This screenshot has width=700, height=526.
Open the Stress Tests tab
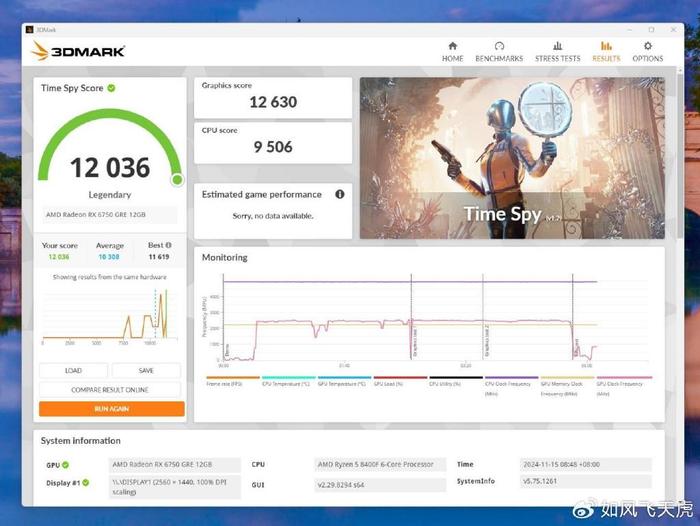[x=558, y=52]
